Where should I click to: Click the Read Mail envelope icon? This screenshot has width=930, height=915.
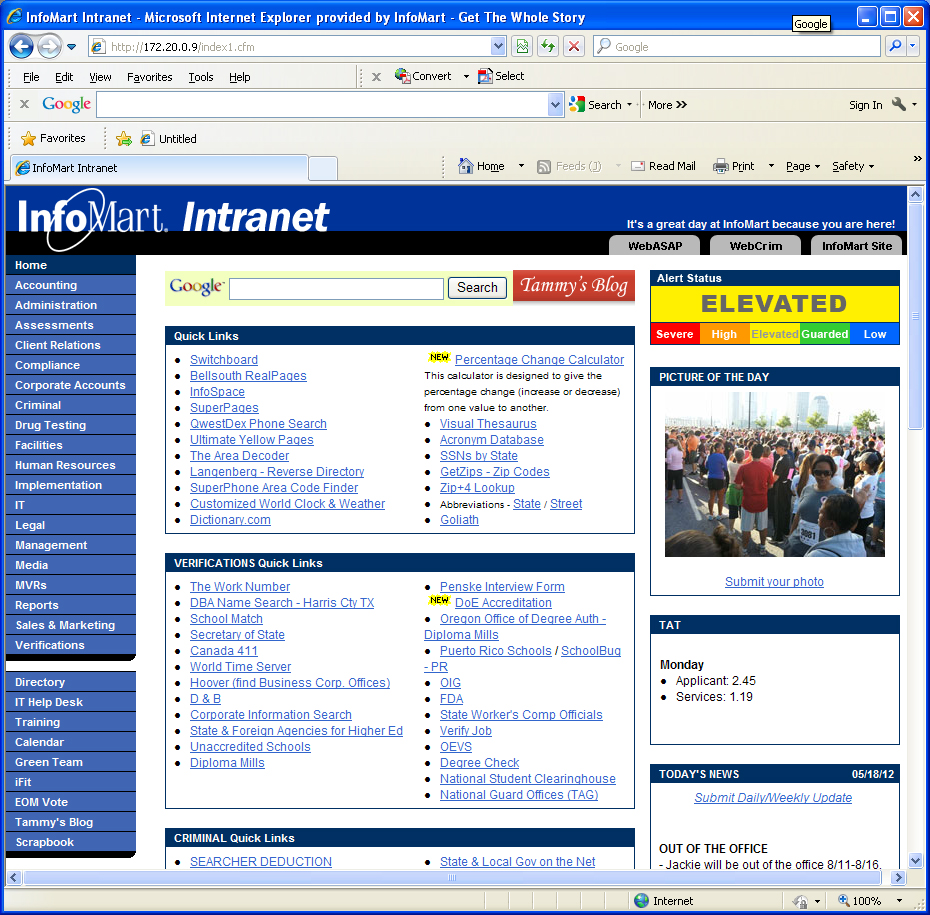tap(638, 166)
